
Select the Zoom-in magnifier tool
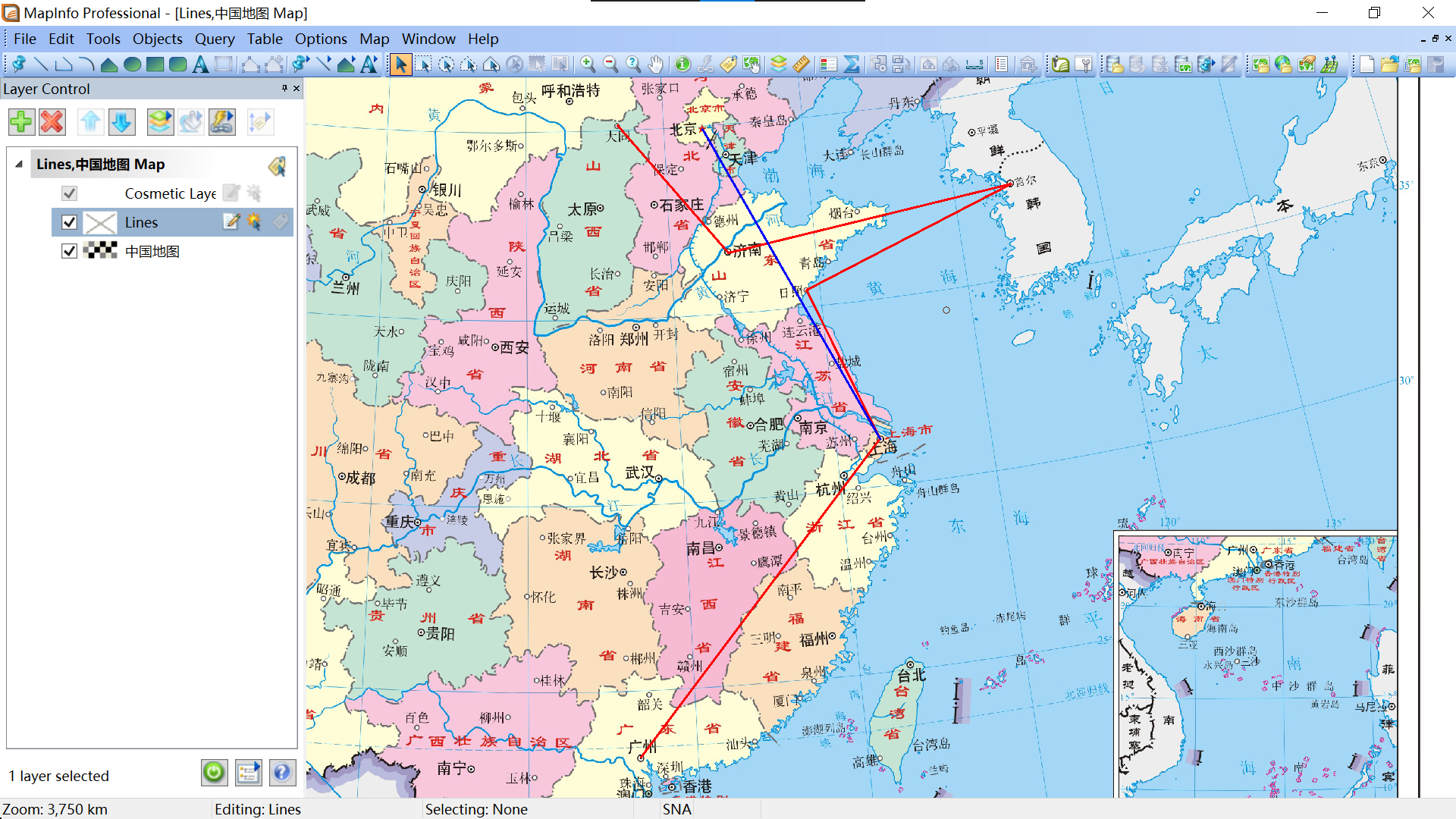587,64
